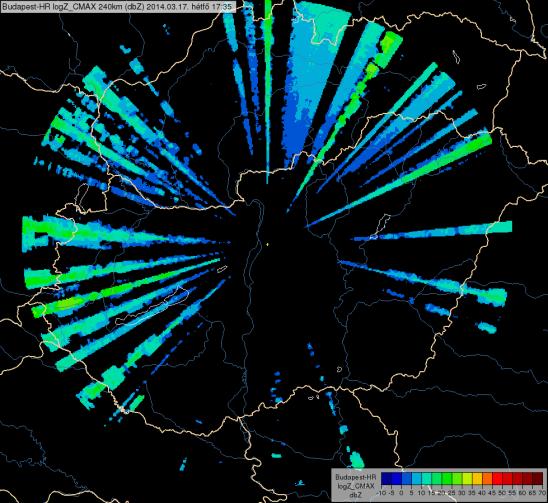Pick the light blue 5–10 dBZ swatch

click(x=416, y=478)
